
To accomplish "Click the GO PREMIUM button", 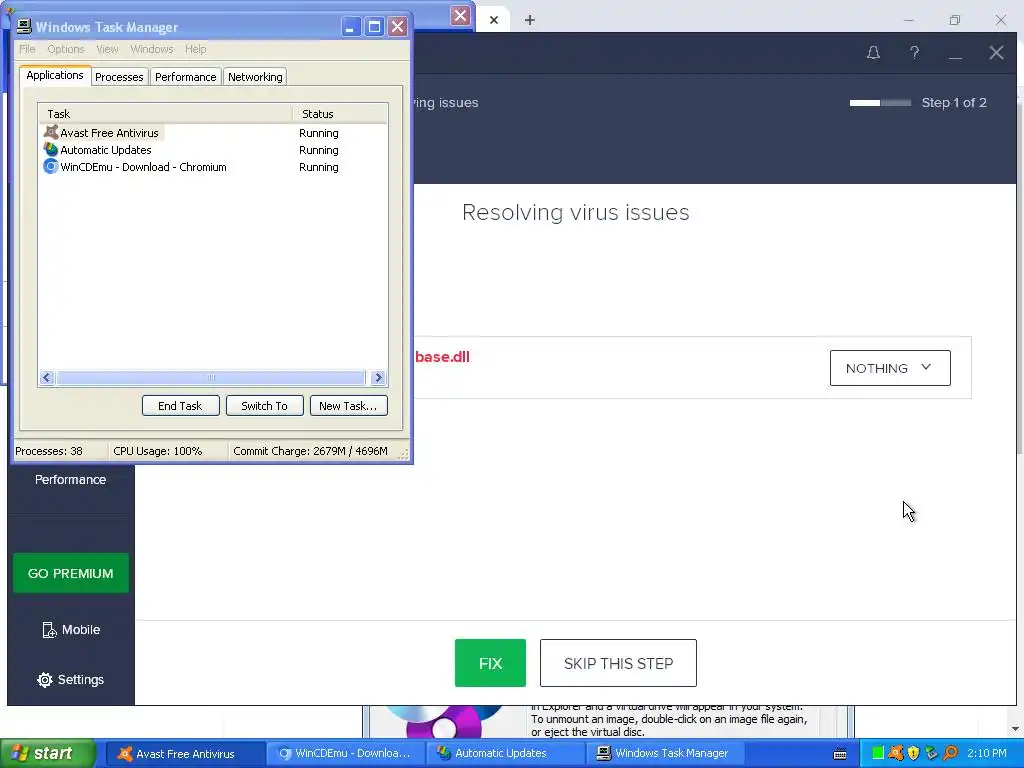I will [71, 573].
